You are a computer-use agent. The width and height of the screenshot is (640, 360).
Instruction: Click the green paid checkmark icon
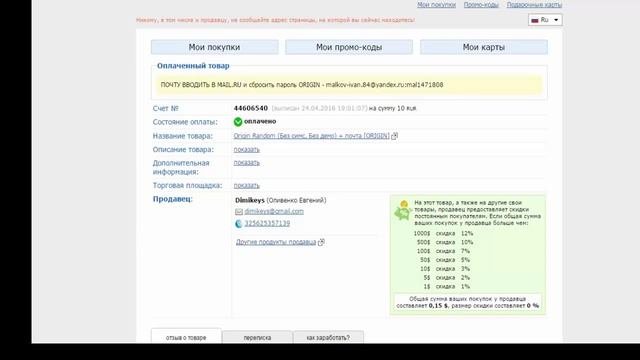pyautogui.click(x=238, y=122)
